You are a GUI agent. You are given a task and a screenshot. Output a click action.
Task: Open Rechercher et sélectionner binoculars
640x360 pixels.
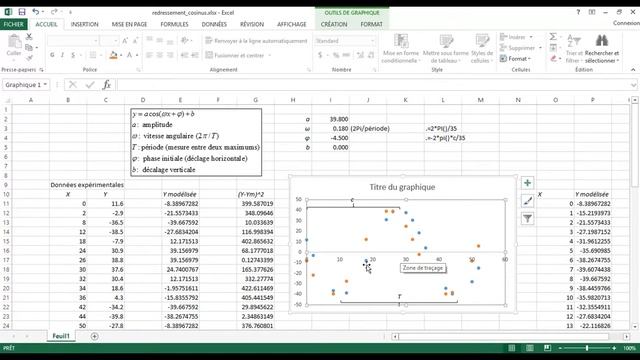(x=602, y=49)
